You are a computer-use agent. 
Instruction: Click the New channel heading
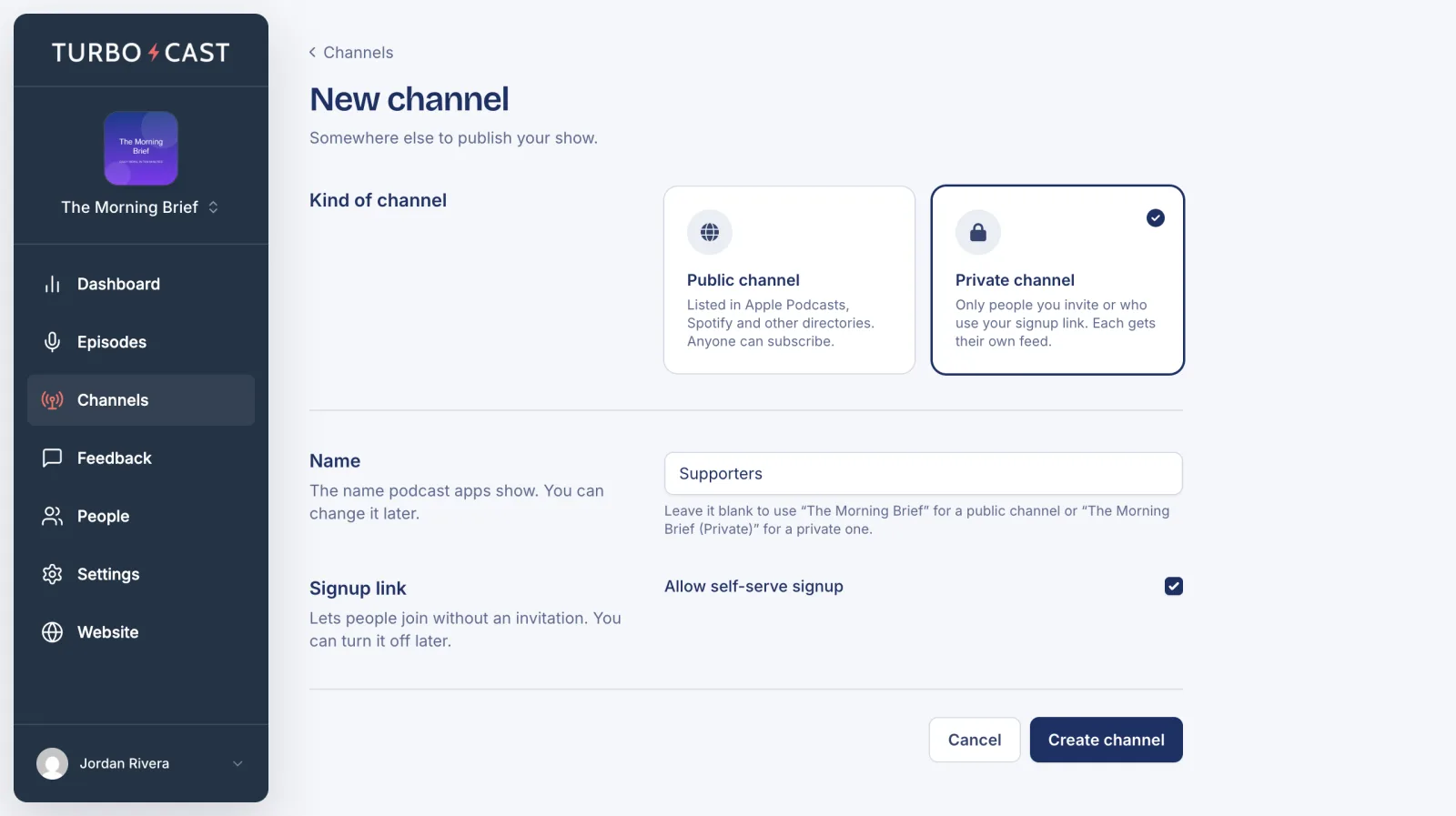click(x=409, y=99)
